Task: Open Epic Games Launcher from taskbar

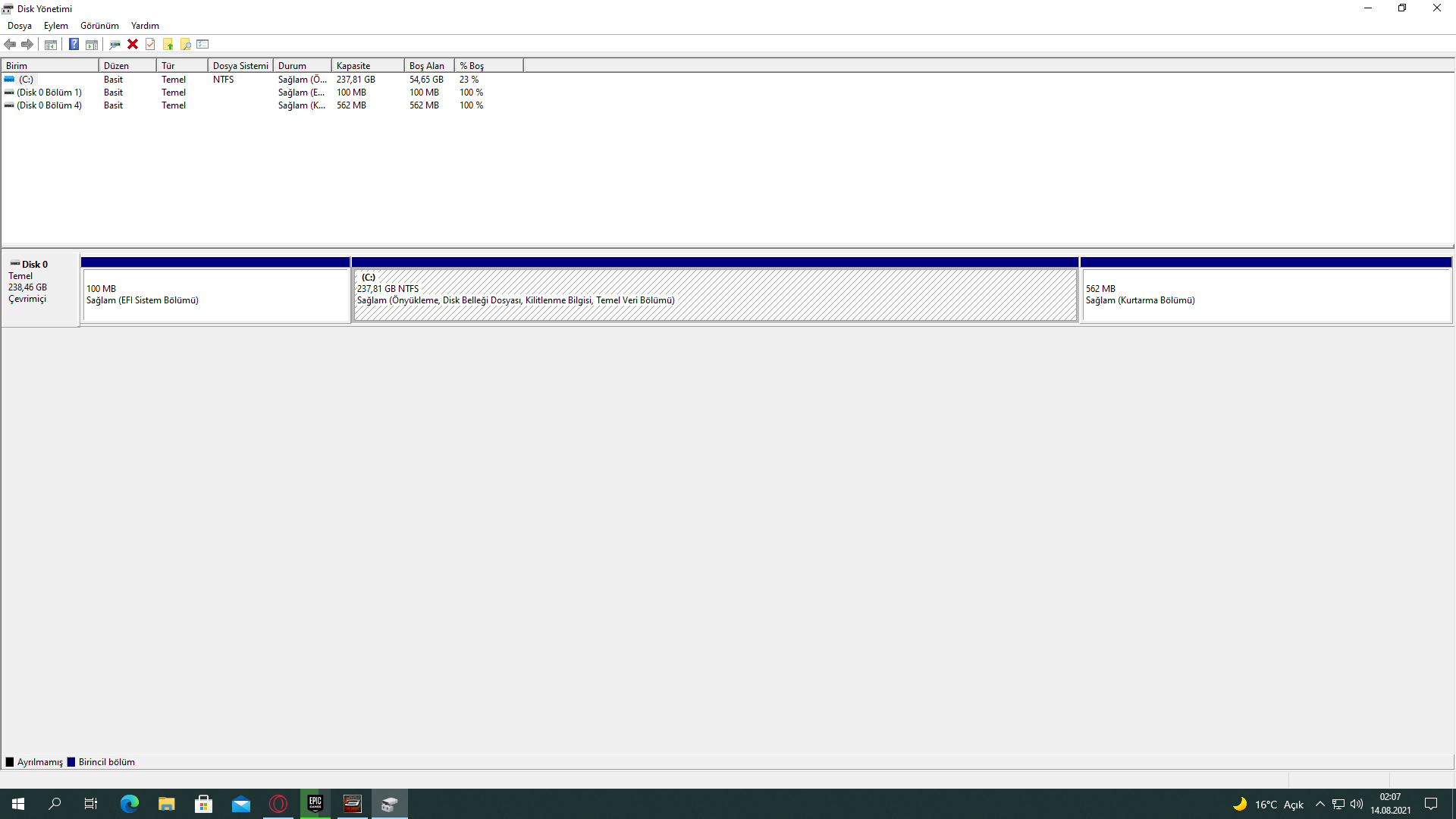Action: coord(315,804)
